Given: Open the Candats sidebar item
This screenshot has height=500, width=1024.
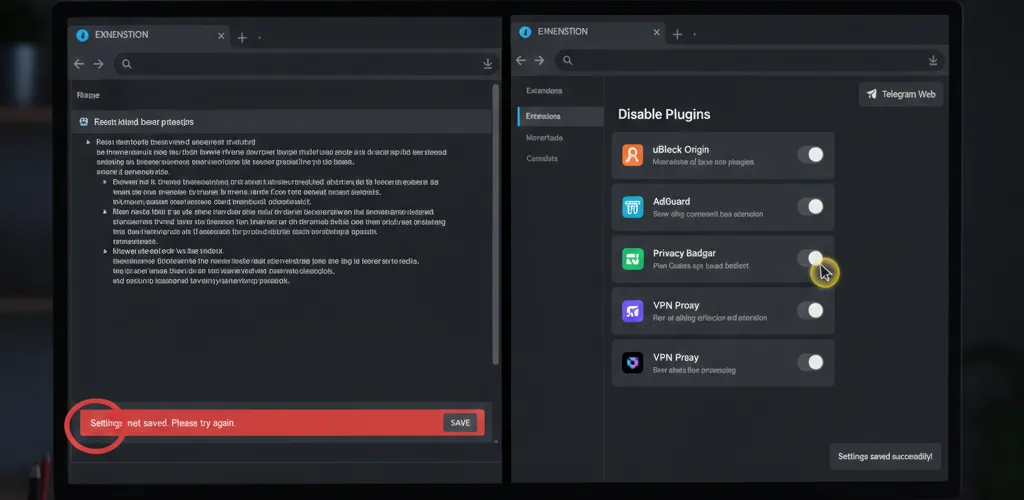Looking at the screenshot, I should [x=542, y=159].
